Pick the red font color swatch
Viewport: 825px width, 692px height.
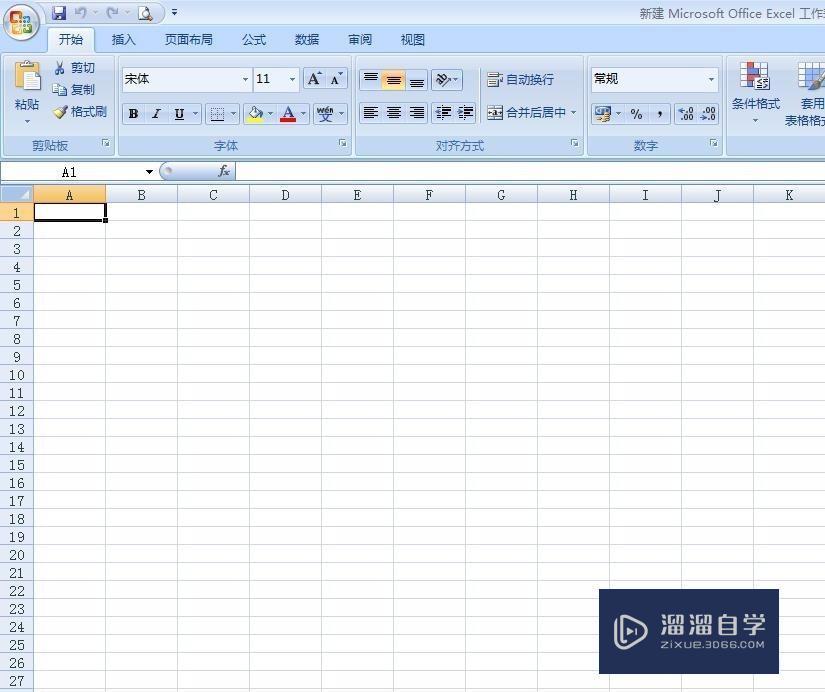pos(288,120)
